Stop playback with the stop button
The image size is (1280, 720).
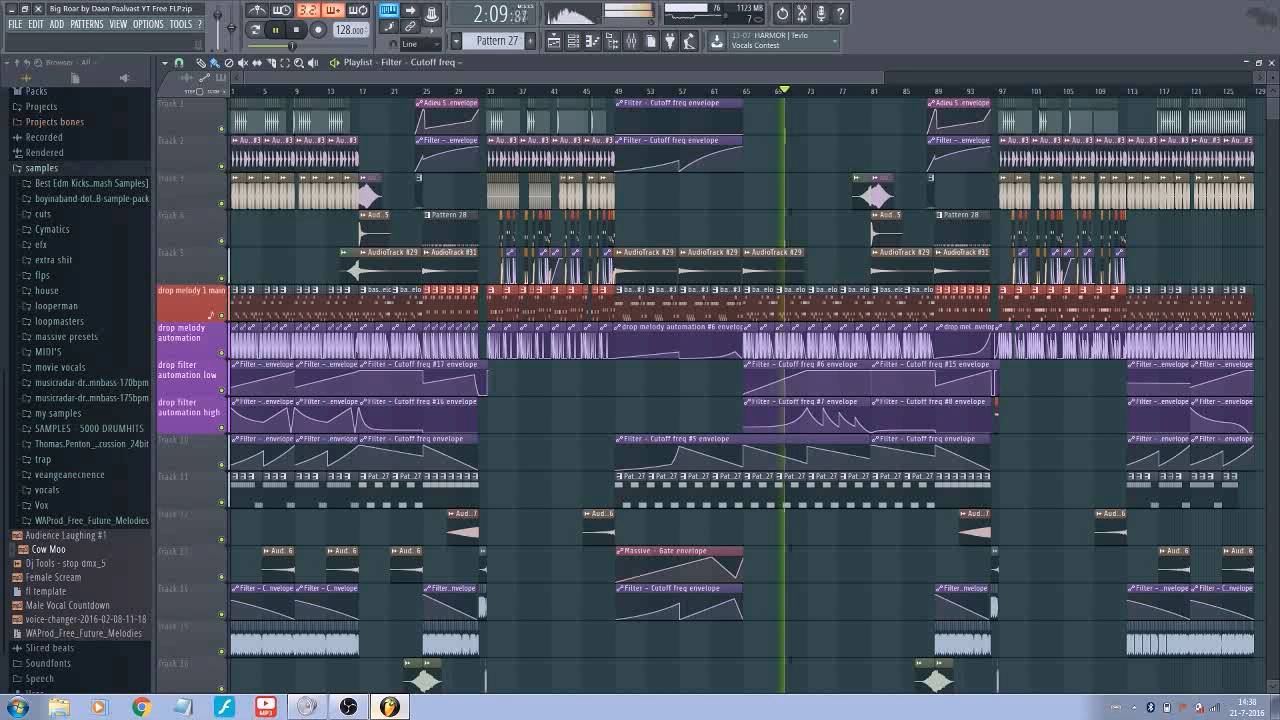pos(296,30)
